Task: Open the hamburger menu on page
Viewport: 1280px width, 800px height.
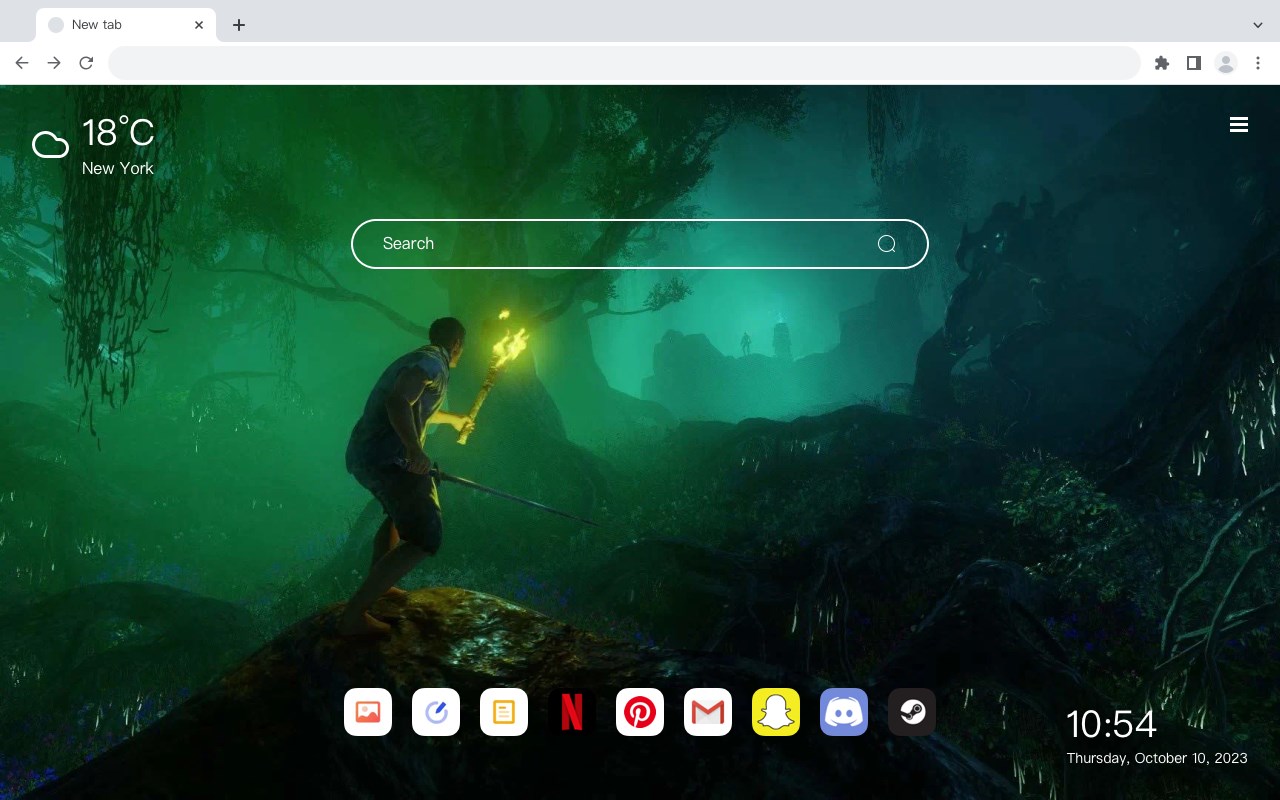Action: pos(1239,125)
